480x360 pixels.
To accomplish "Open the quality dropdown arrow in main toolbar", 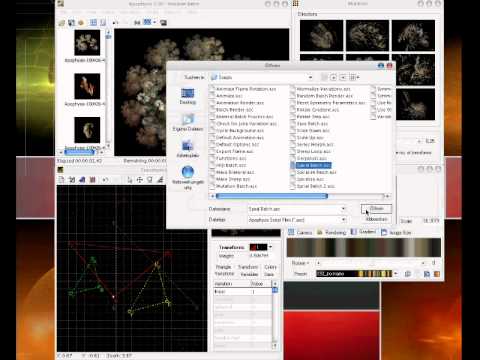I will click(154, 22).
